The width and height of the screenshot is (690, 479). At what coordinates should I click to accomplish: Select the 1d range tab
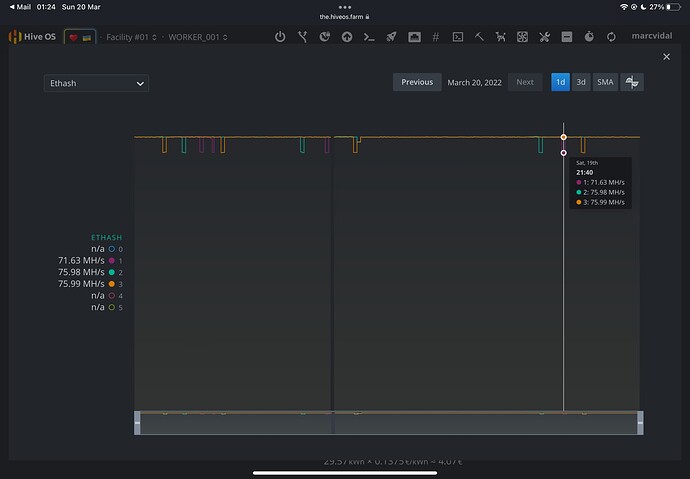point(561,82)
